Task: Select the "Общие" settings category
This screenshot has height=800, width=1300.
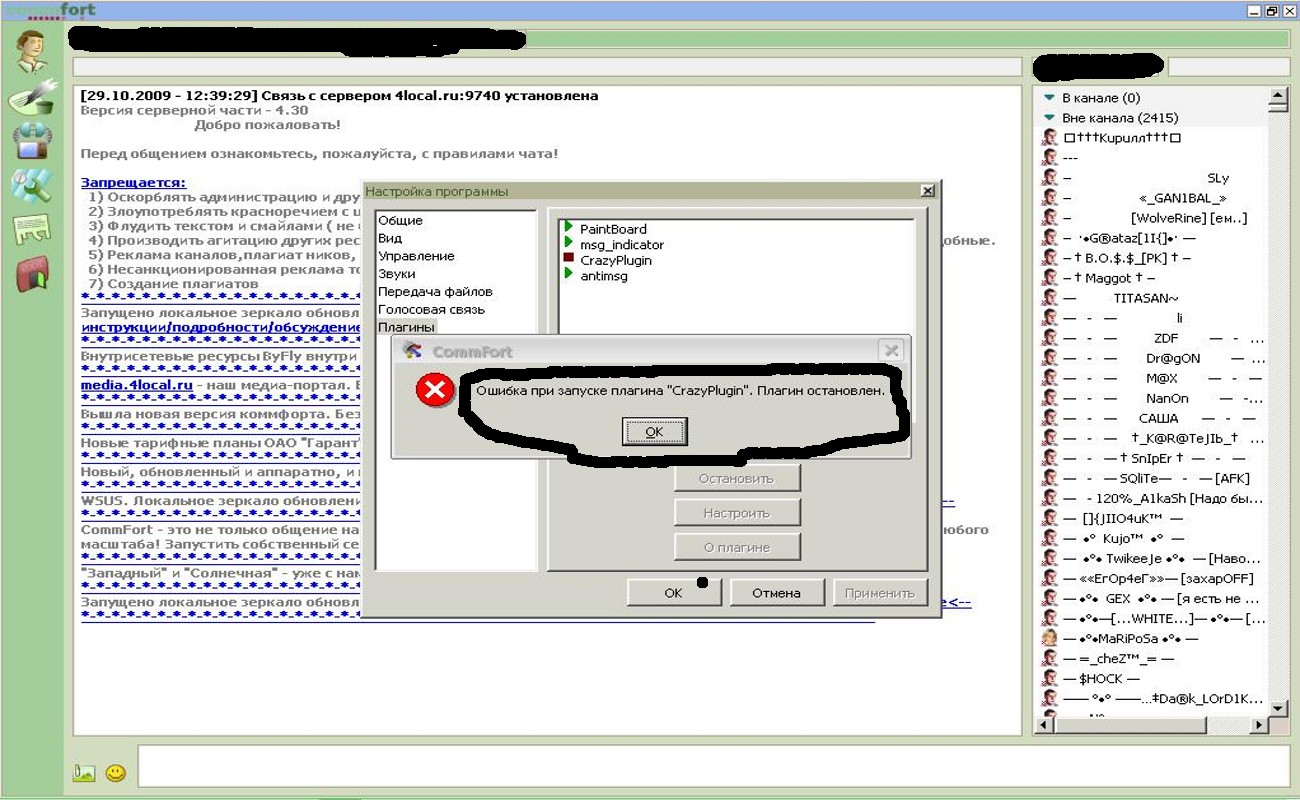Action: [x=400, y=220]
